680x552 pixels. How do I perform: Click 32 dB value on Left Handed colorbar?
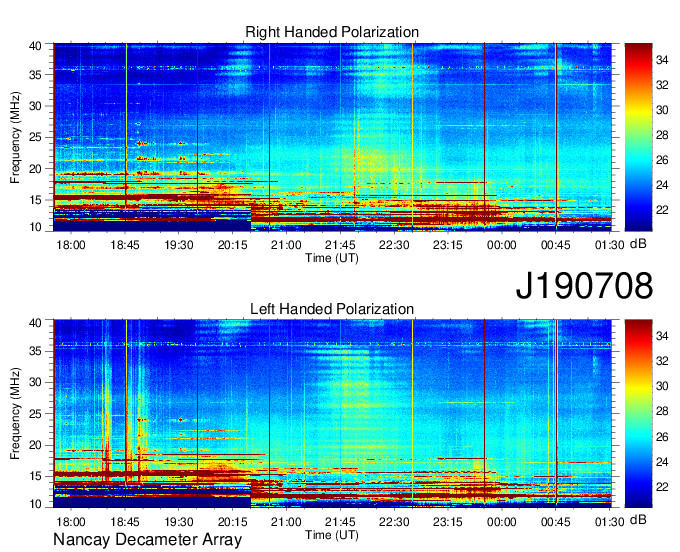coord(662,361)
